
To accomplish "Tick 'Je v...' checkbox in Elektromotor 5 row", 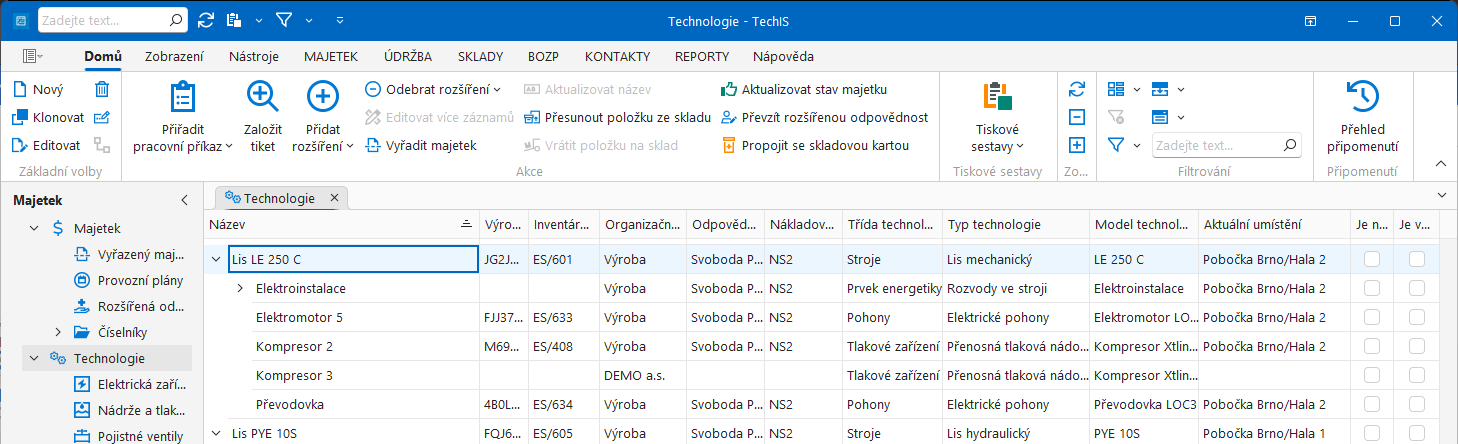I will pos(1417,317).
